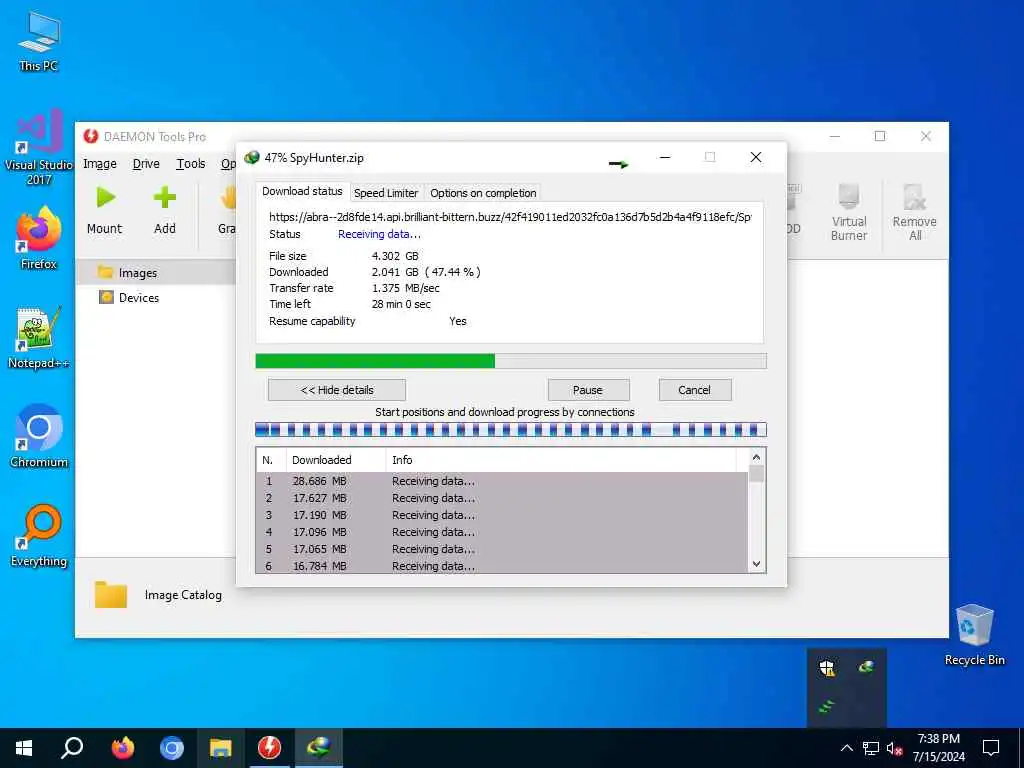Open the Image menu in DAEMON Tools

100,164
